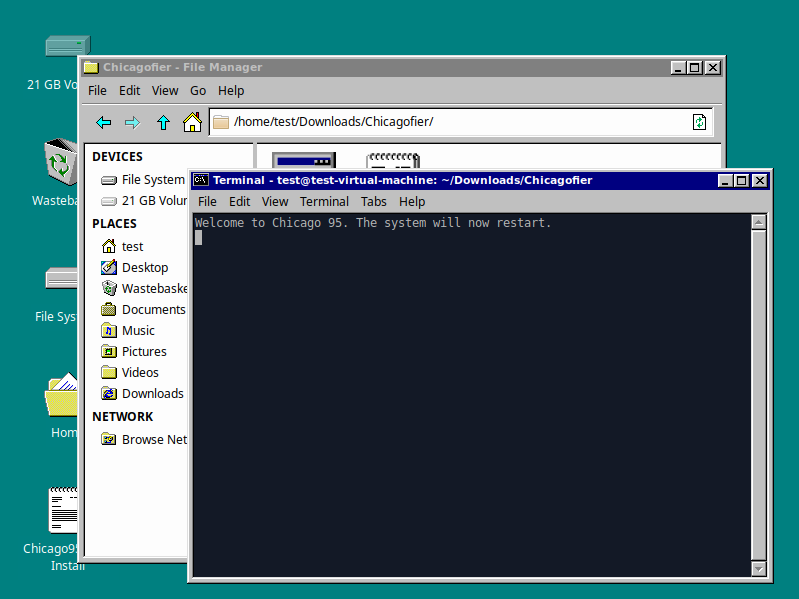Select Desktop label in Places
Screen dimensions: 799x599
tap(145, 267)
